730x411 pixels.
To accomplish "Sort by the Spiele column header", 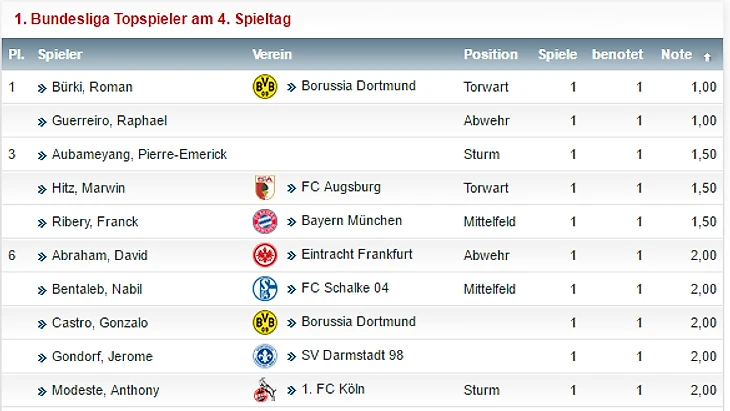I will (x=557, y=55).
